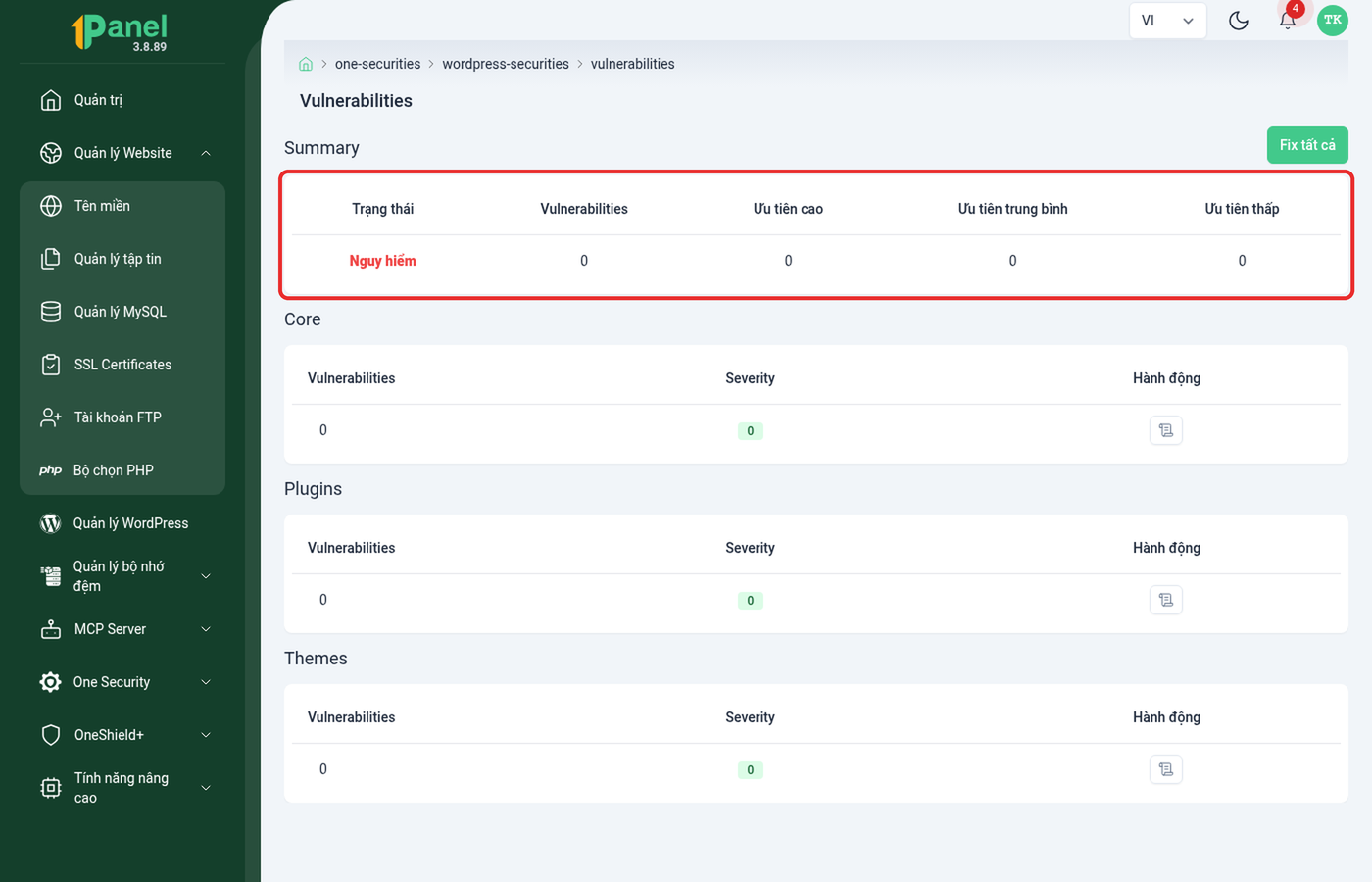This screenshot has height=882, width=1372.
Task: Click the Nguy hiểm status text
Action: coord(383,261)
